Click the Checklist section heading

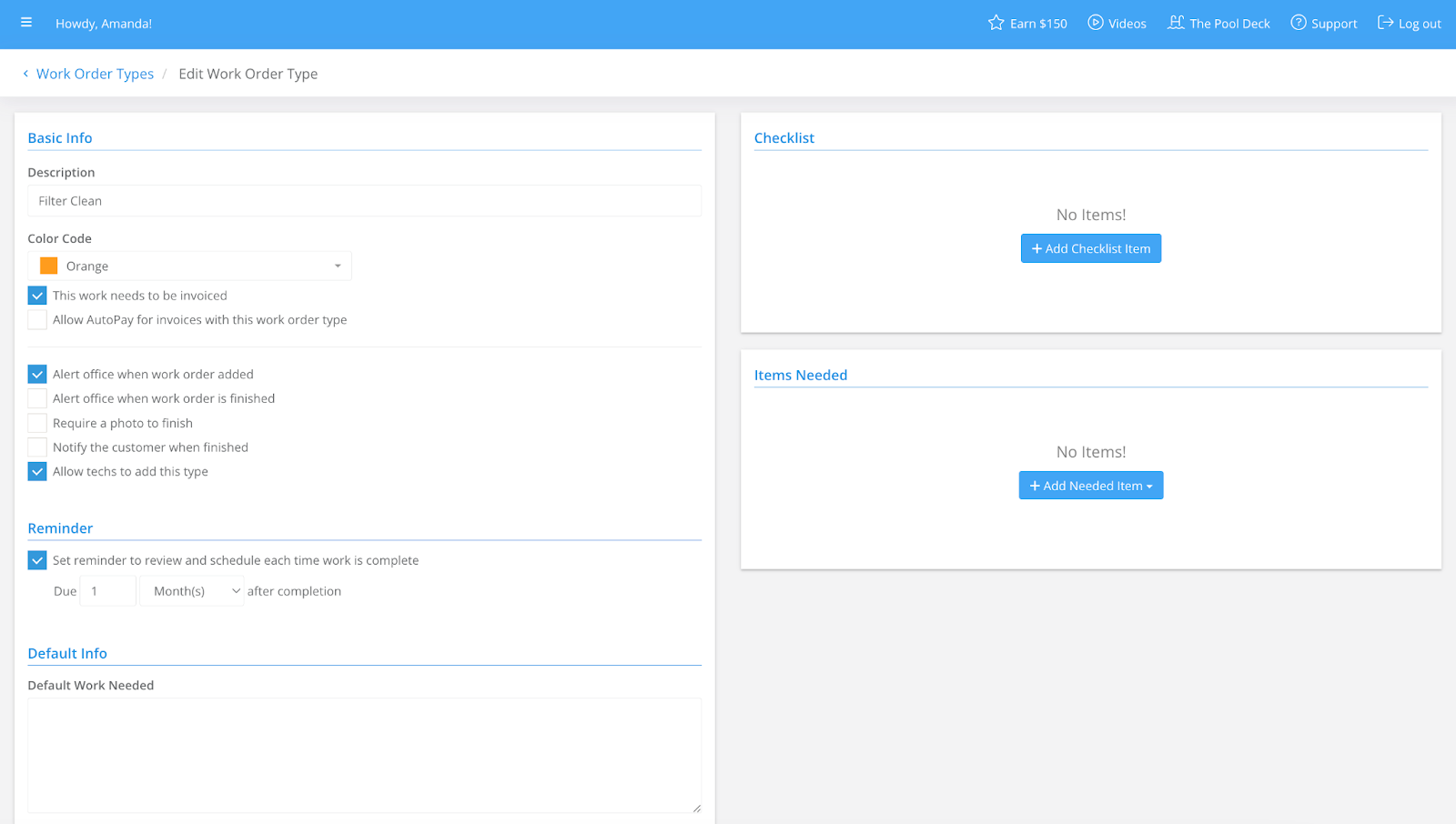point(784,138)
